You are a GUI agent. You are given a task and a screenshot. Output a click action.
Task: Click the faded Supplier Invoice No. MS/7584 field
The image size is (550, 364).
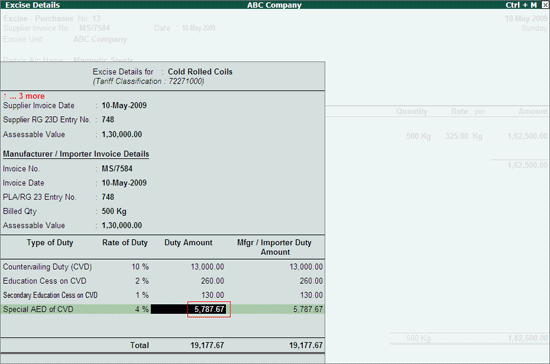94,28
